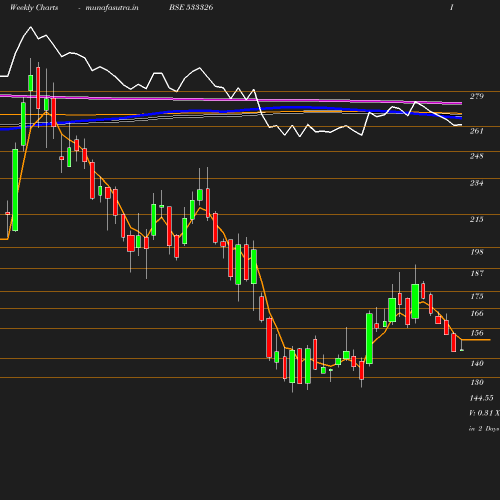The width and height of the screenshot is (500, 500).
Task: Select the 198 price axis label
Action: tap(477, 252)
